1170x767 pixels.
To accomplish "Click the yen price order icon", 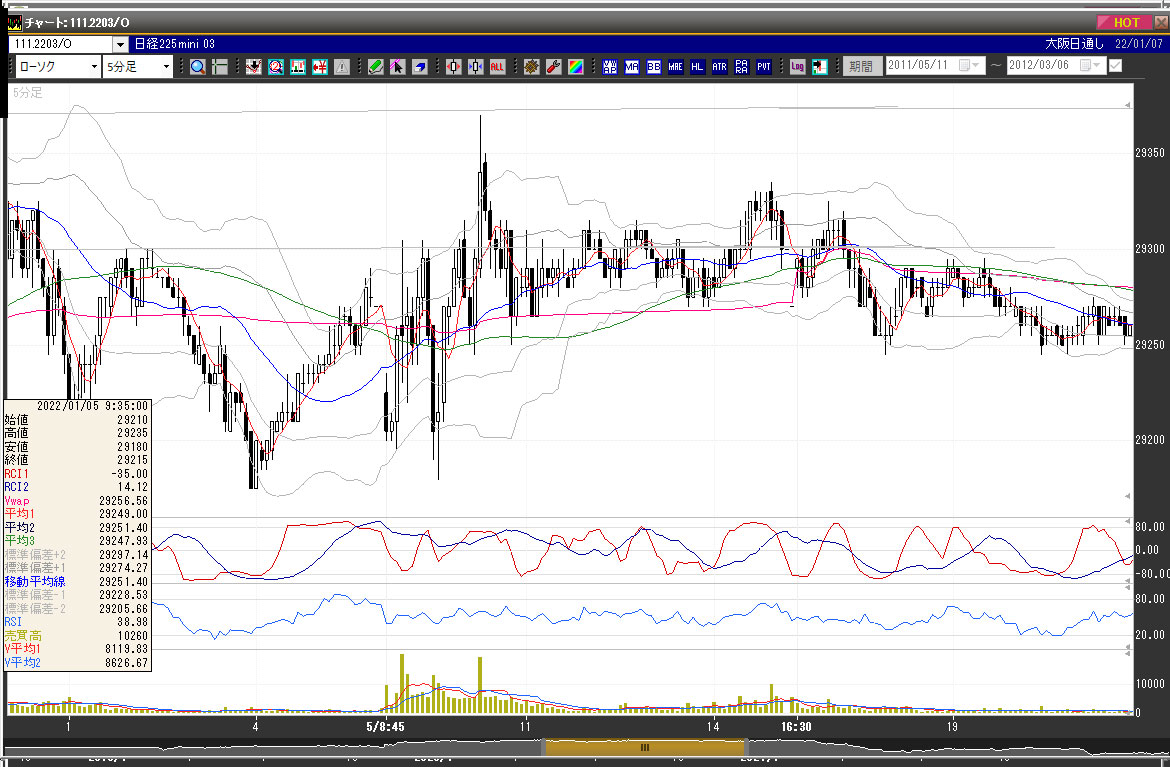I will (x=320, y=67).
